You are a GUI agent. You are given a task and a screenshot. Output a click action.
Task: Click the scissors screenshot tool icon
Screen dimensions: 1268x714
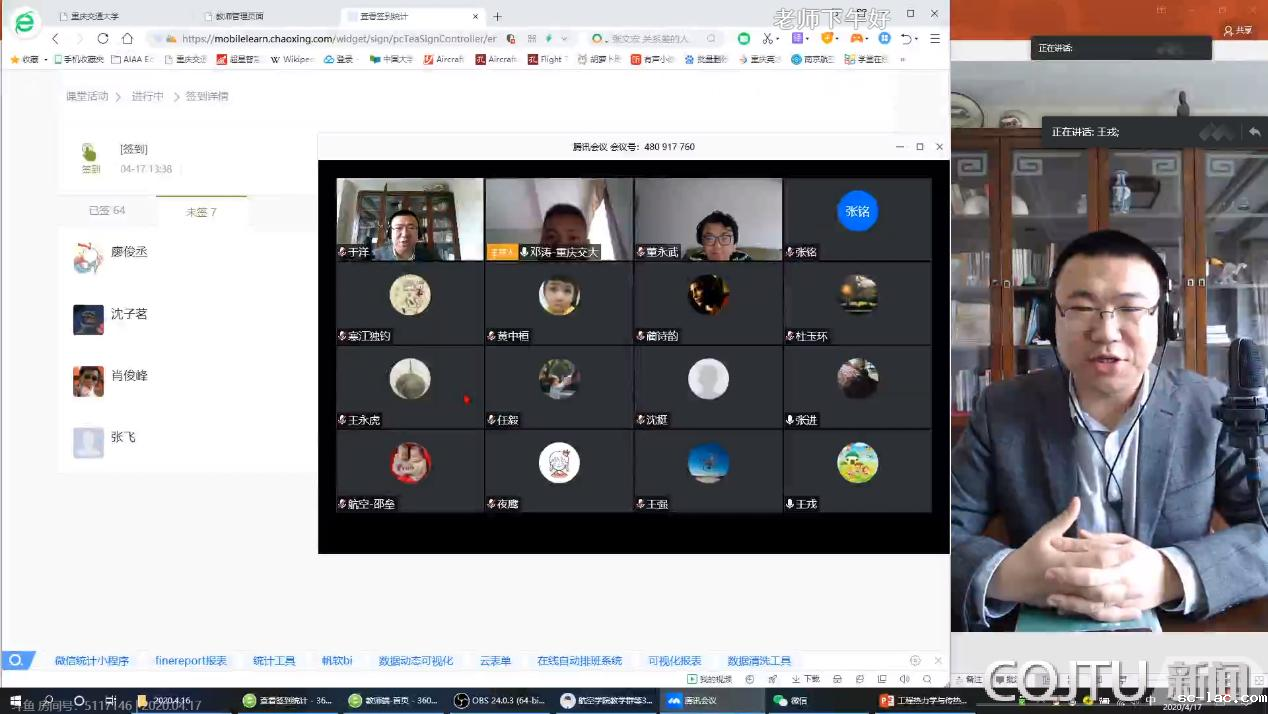pos(767,38)
